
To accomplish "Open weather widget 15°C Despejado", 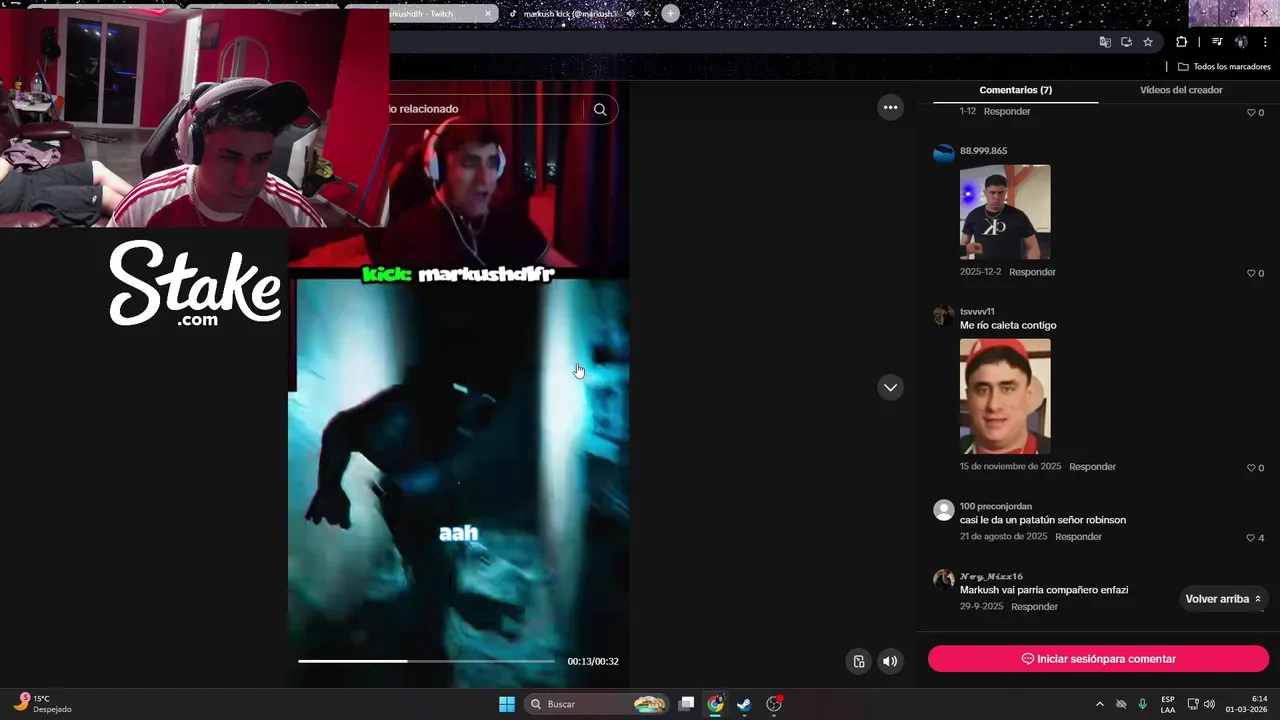I will point(43,704).
